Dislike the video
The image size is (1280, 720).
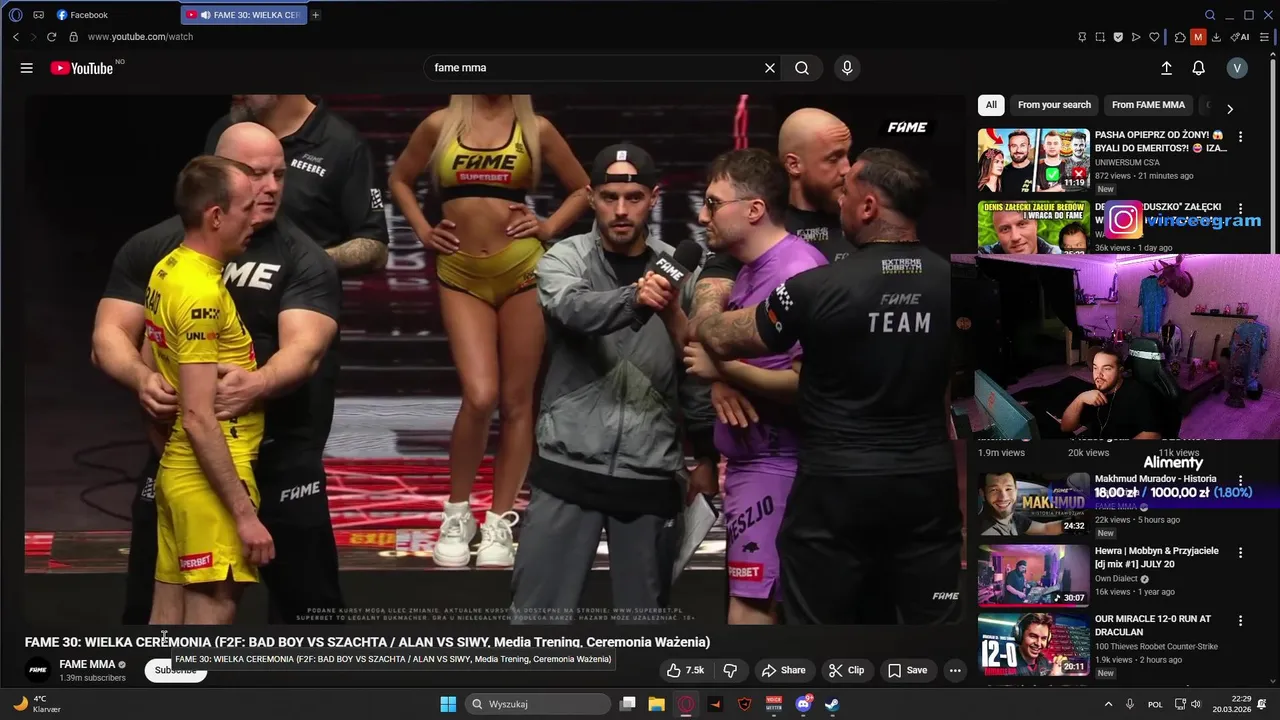(730, 670)
